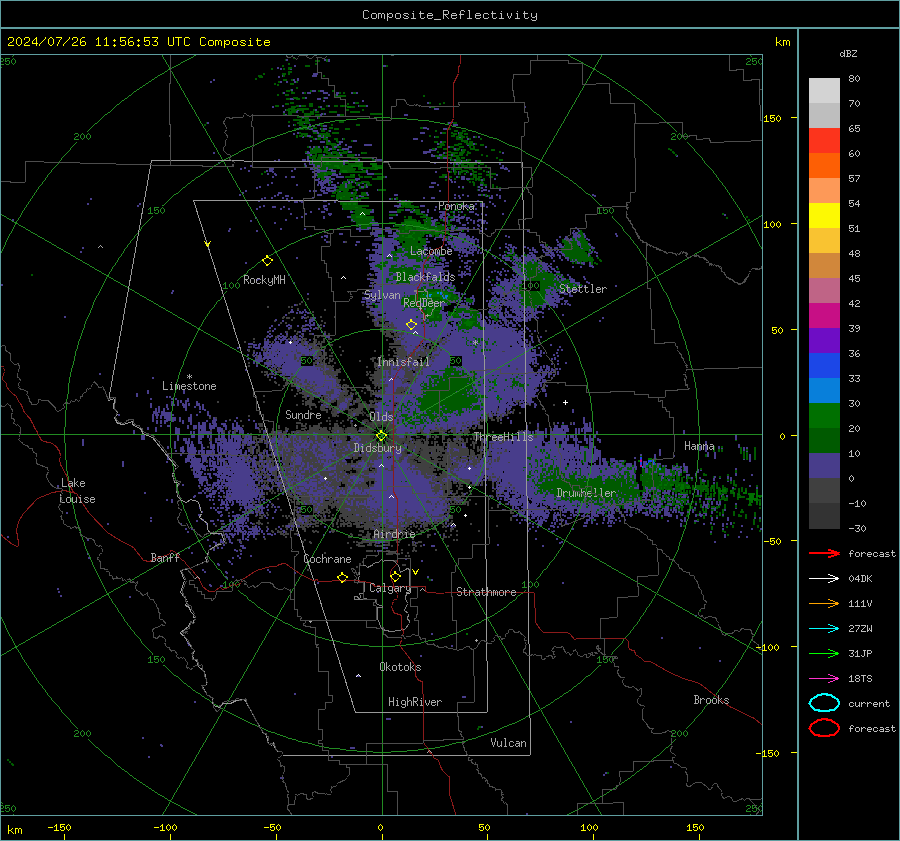Image resolution: width=900 pixels, height=841 pixels.
Task: Click the dBZ legend heading
Action: tap(848, 53)
